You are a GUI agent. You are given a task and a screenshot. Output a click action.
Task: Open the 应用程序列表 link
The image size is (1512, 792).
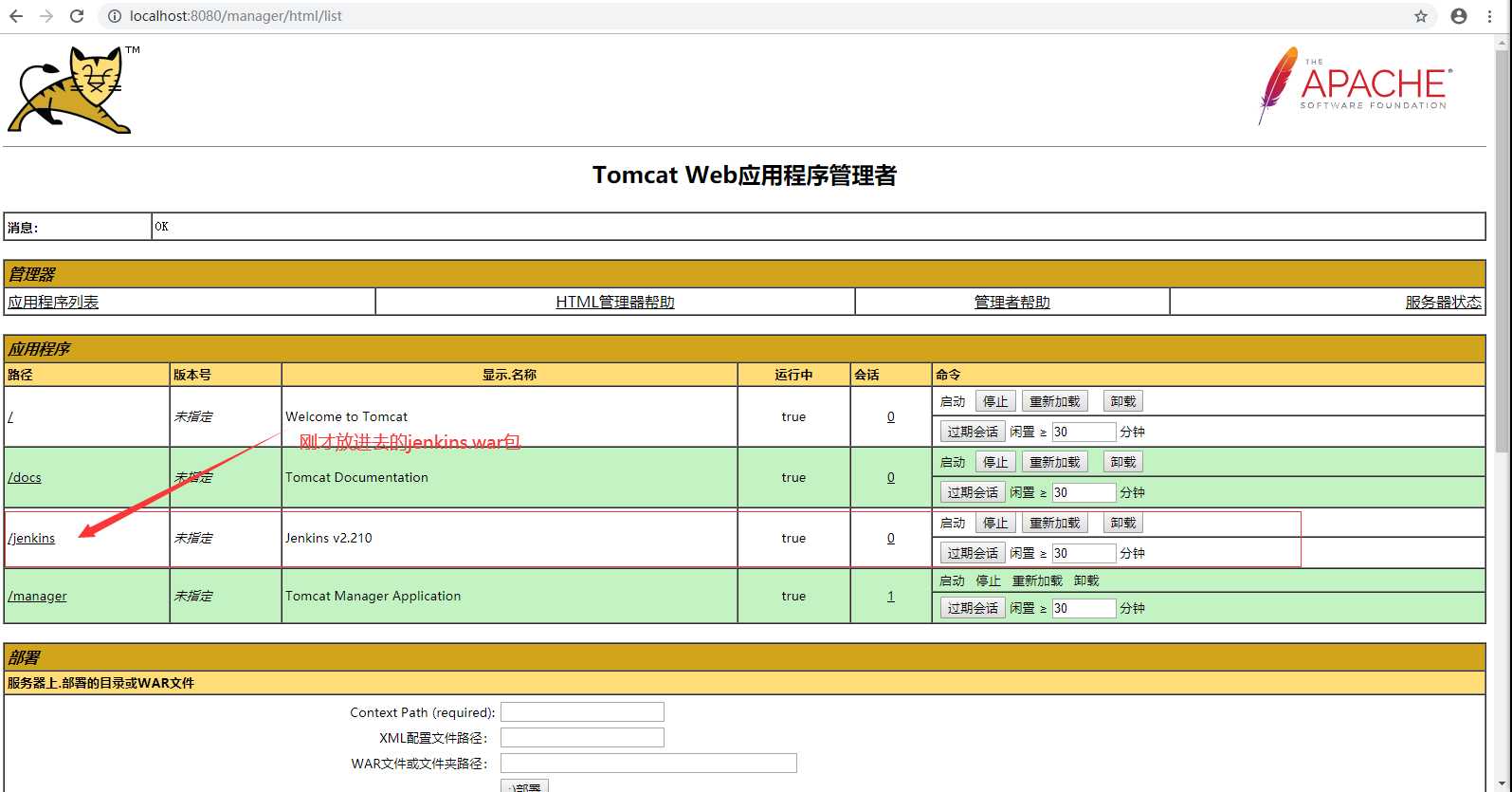(x=53, y=302)
